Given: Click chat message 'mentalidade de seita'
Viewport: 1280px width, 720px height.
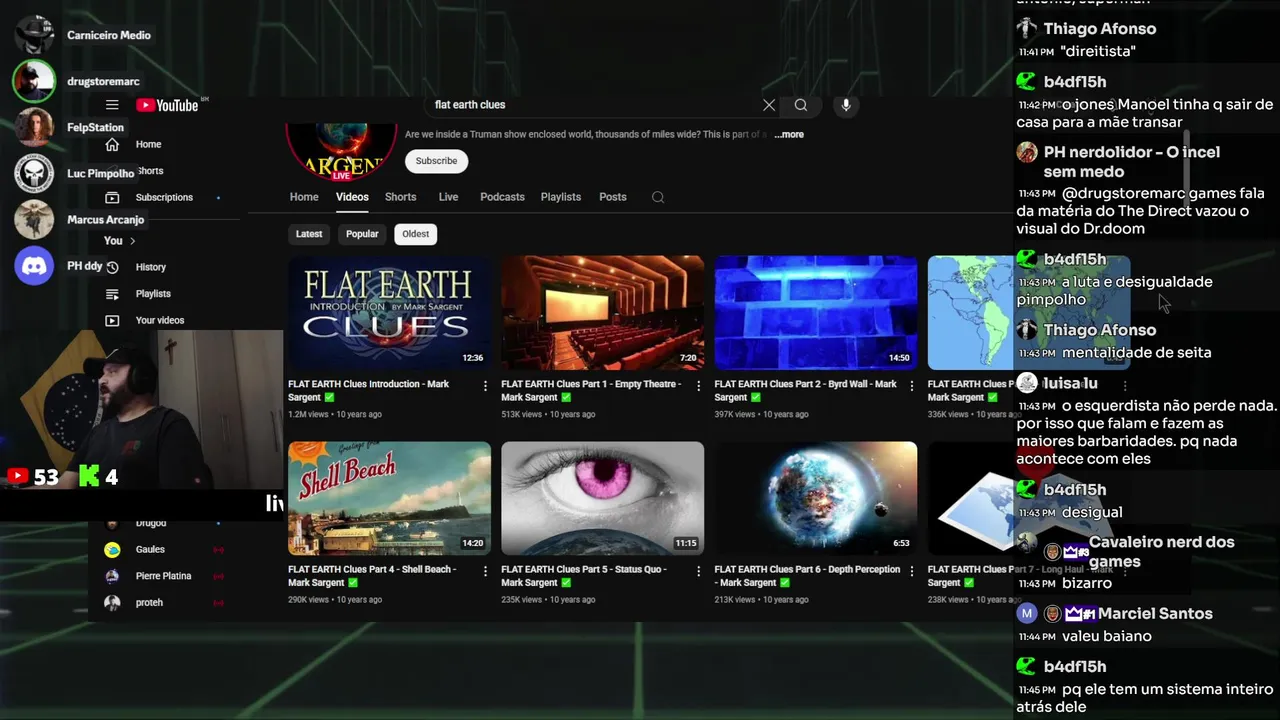Looking at the screenshot, I should tap(1136, 353).
